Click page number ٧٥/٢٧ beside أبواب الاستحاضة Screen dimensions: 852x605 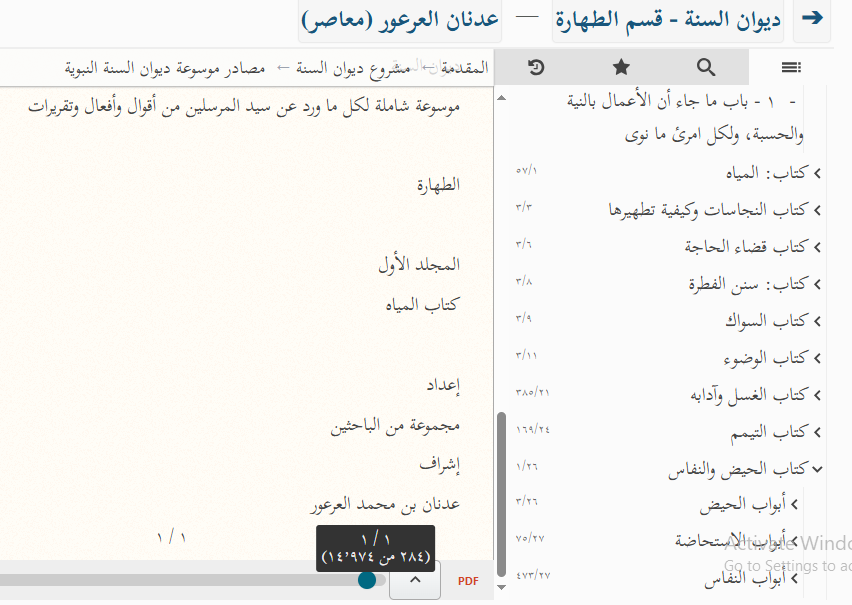click(x=530, y=538)
